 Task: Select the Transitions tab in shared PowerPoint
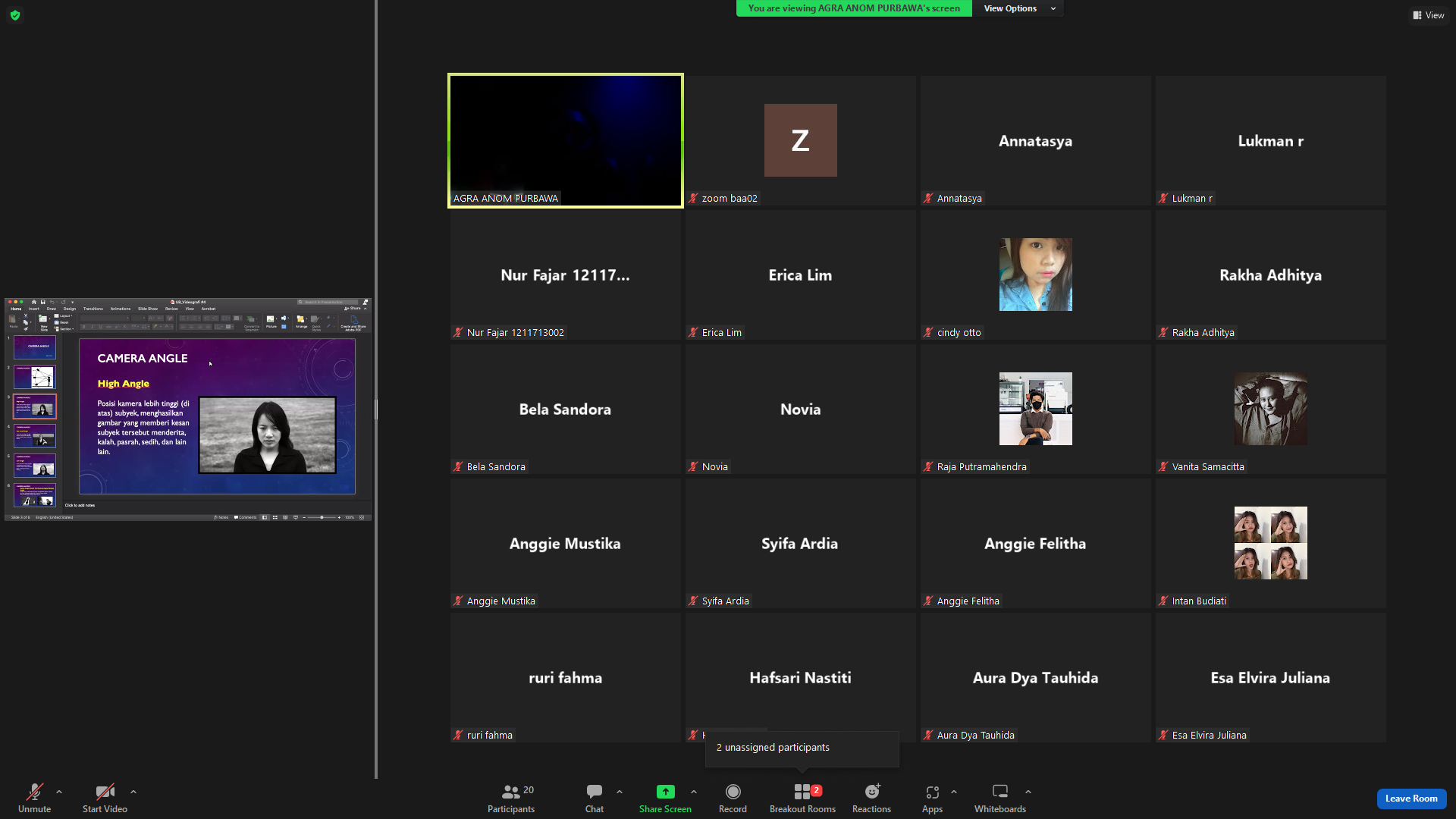click(93, 309)
